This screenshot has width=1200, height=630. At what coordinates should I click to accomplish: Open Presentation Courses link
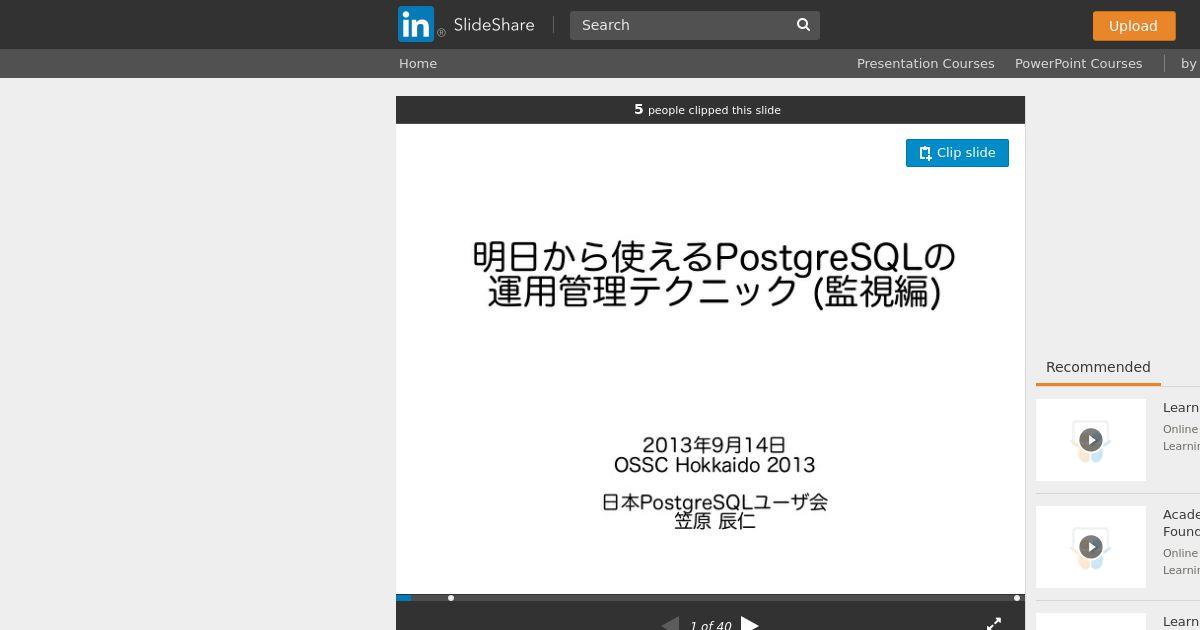click(925, 63)
